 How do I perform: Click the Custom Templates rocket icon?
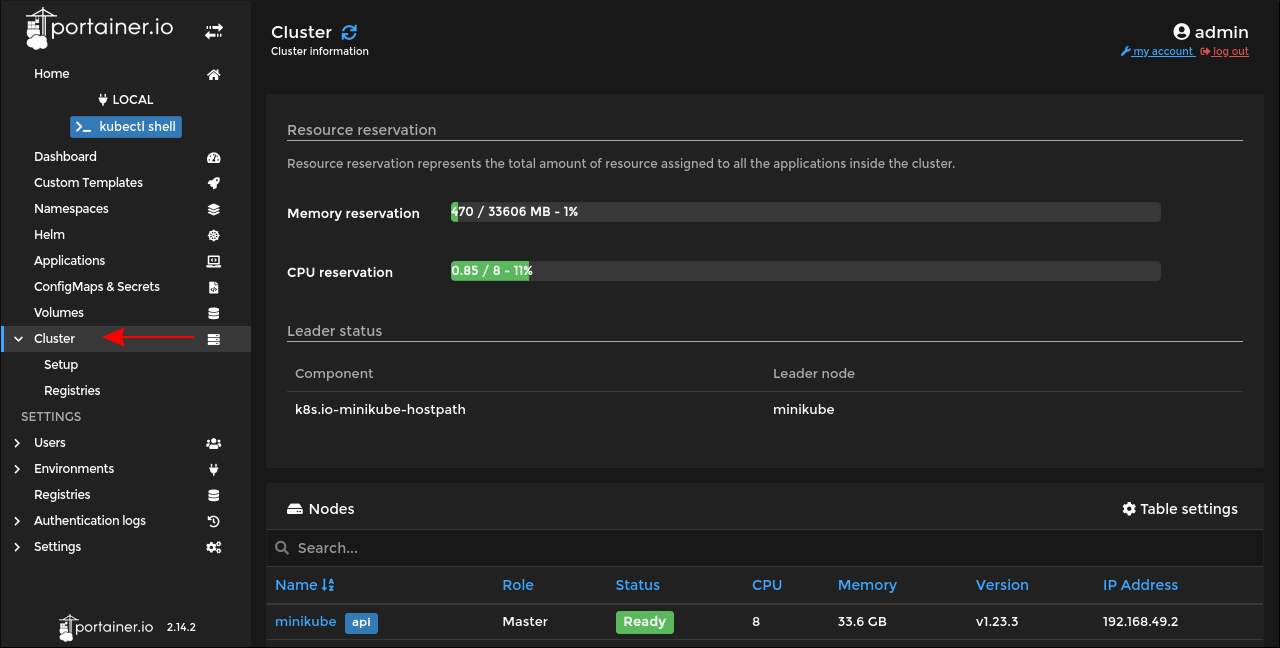tap(213, 183)
